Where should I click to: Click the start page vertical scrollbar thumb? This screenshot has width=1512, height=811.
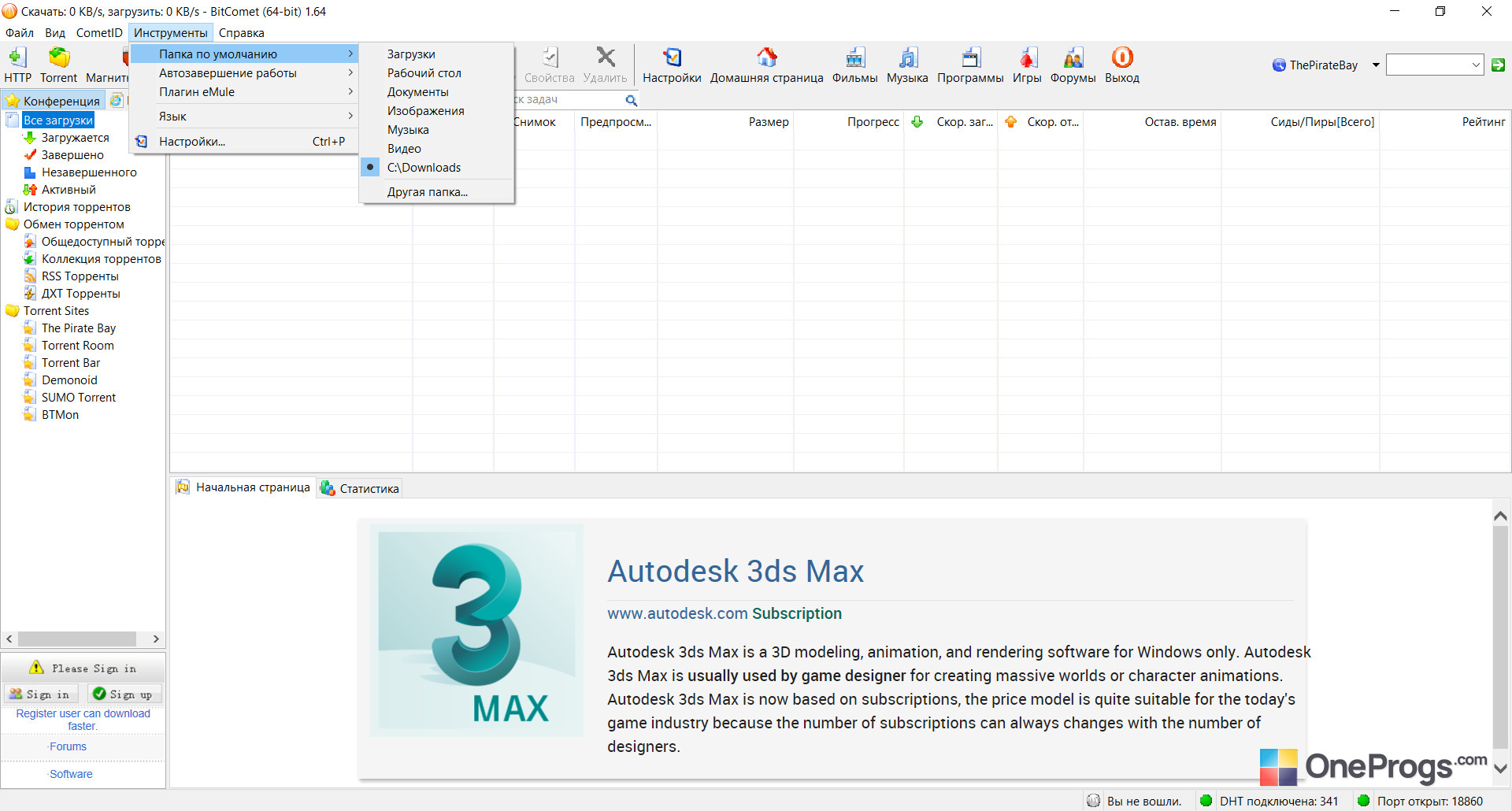tap(1500, 636)
